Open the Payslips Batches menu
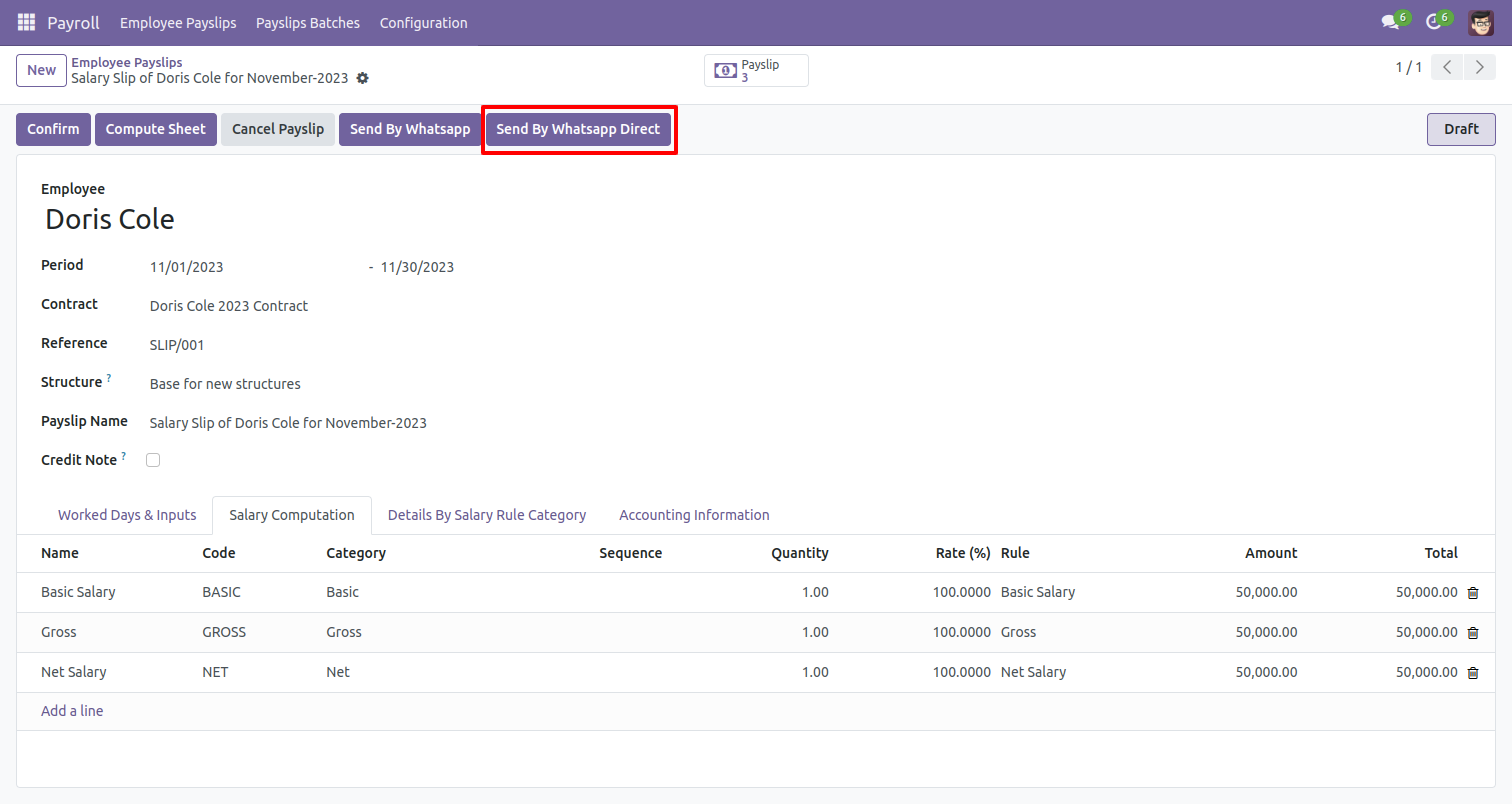This screenshot has width=1512, height=804. (308, 22)
